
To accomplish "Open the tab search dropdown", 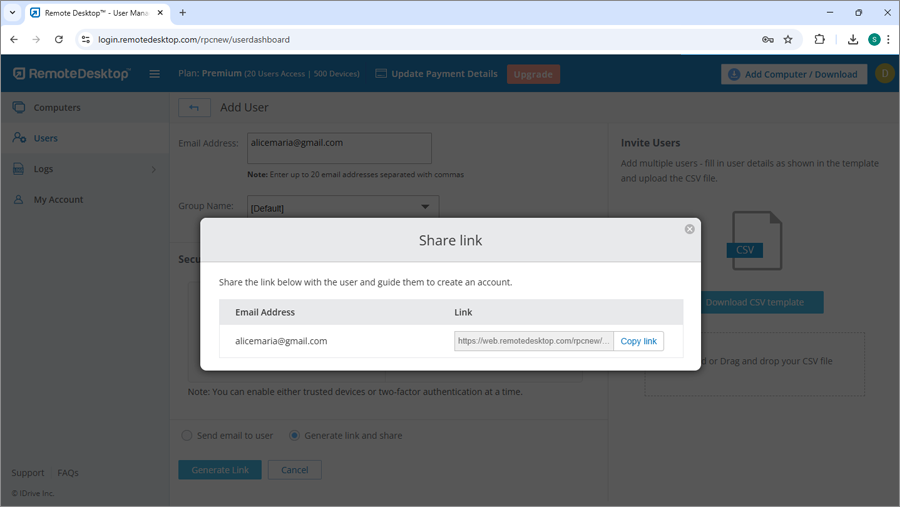I will pos(12,13).
